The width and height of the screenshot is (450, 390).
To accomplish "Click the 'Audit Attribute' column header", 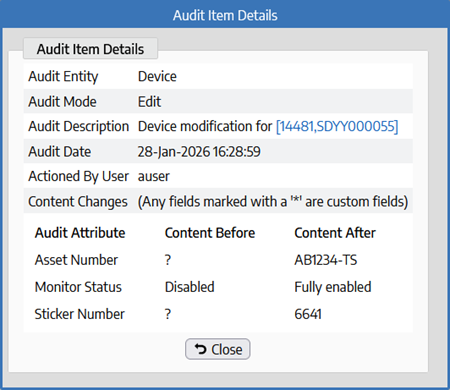I will pos(80,233).
